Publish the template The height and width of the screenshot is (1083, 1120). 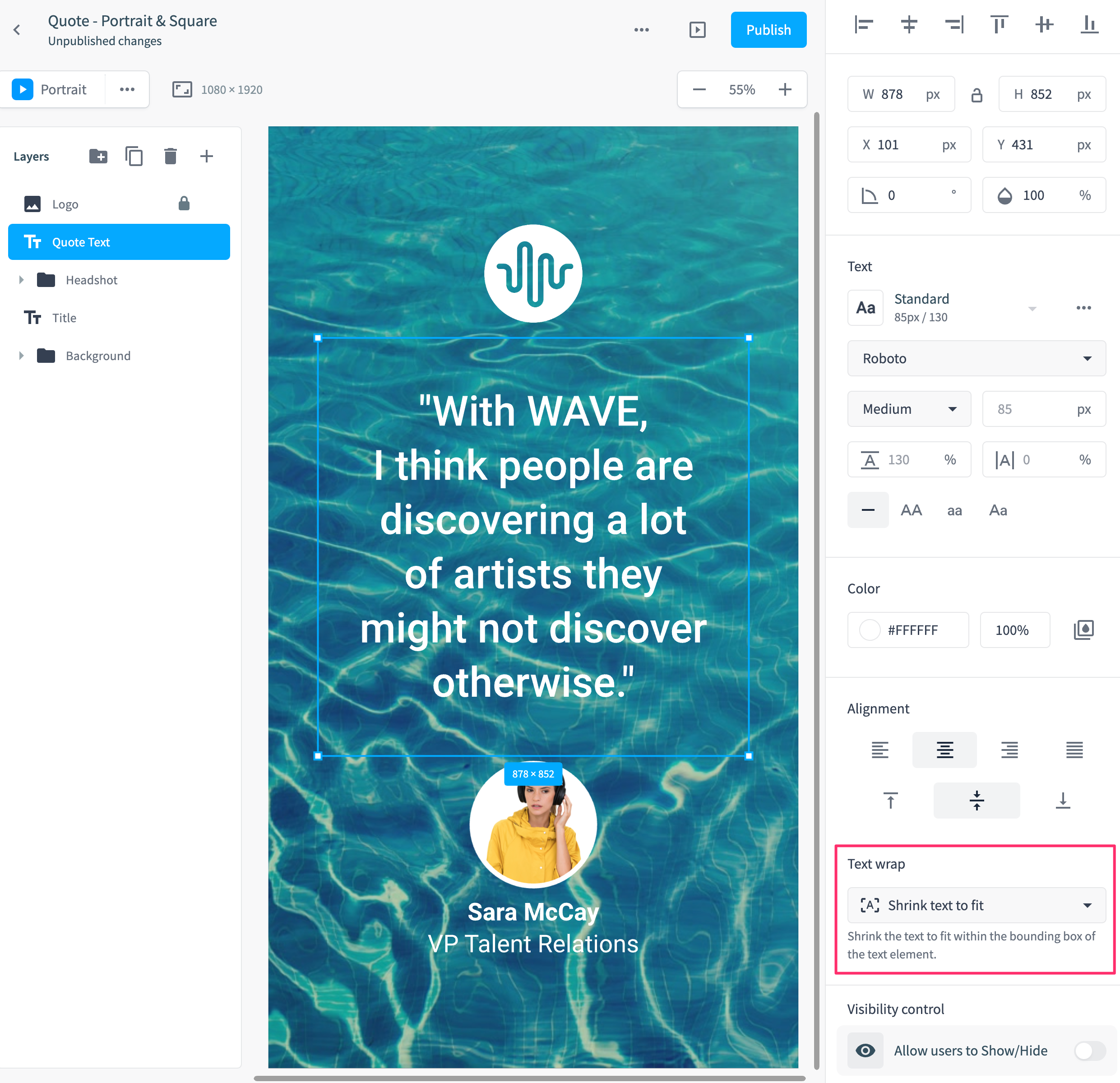pos(768,30)
